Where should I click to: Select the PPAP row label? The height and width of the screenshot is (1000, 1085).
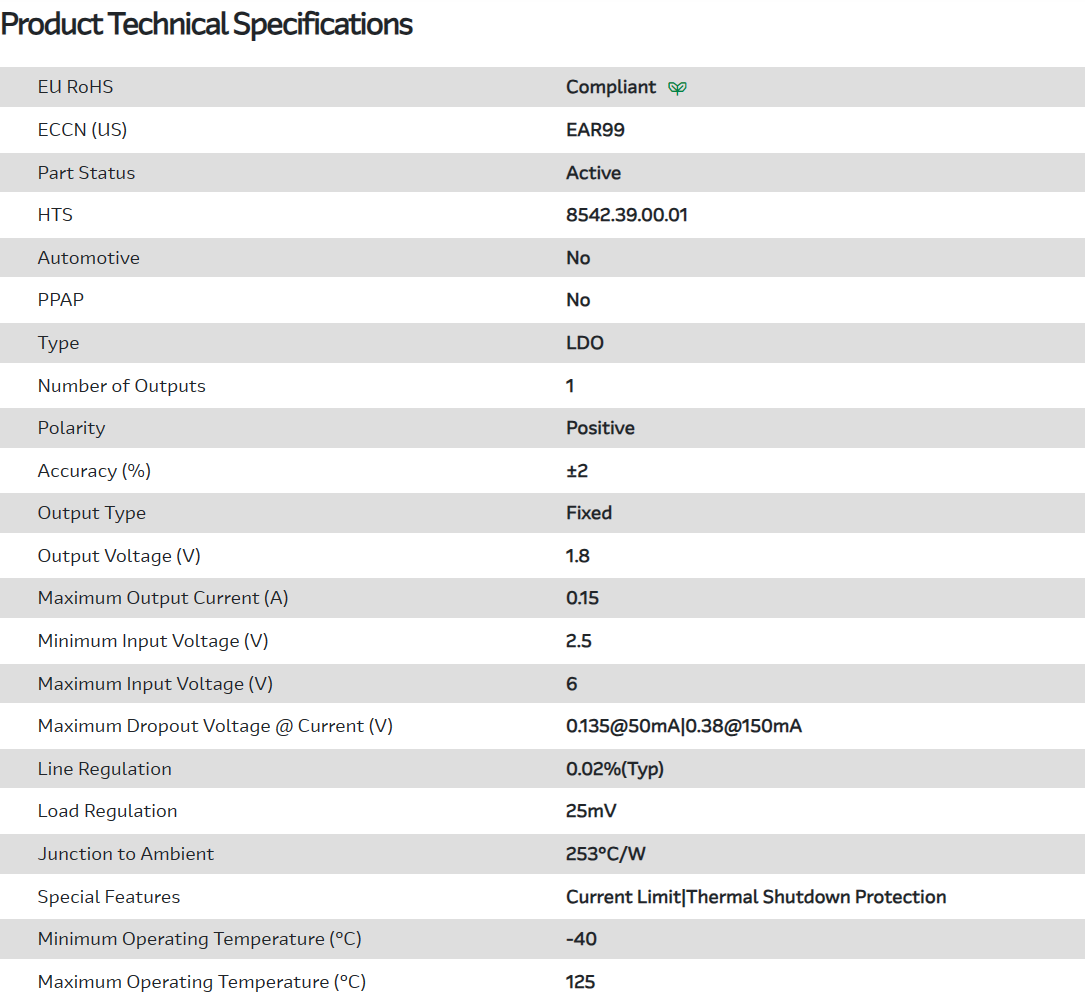point(60,300)
